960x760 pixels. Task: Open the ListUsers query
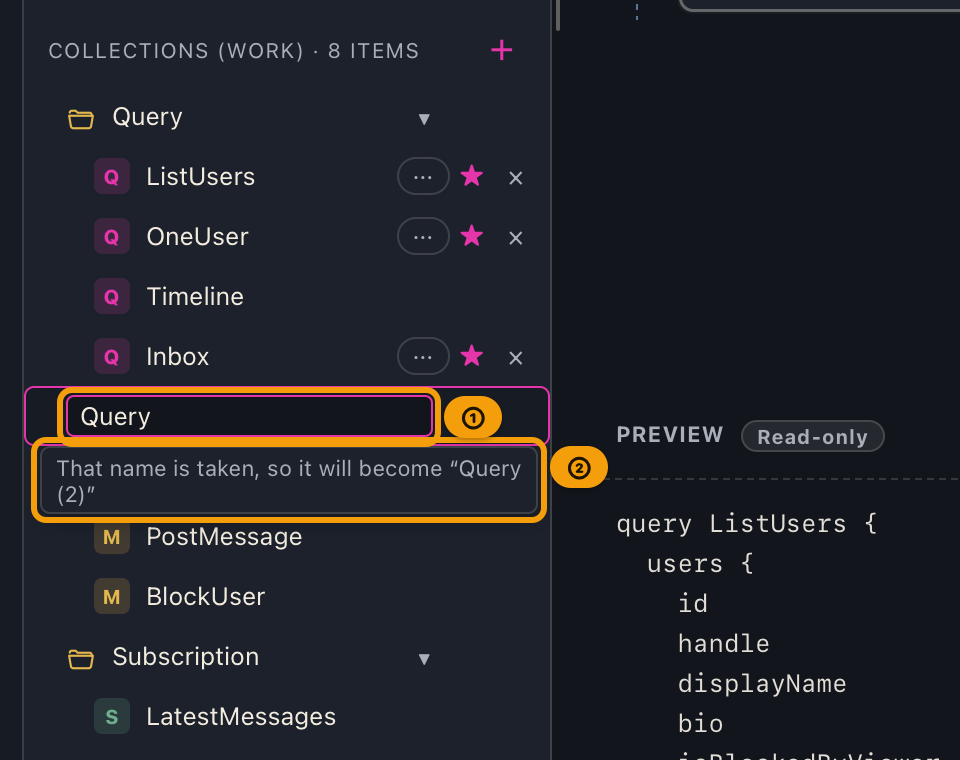(x=200, y=177)
